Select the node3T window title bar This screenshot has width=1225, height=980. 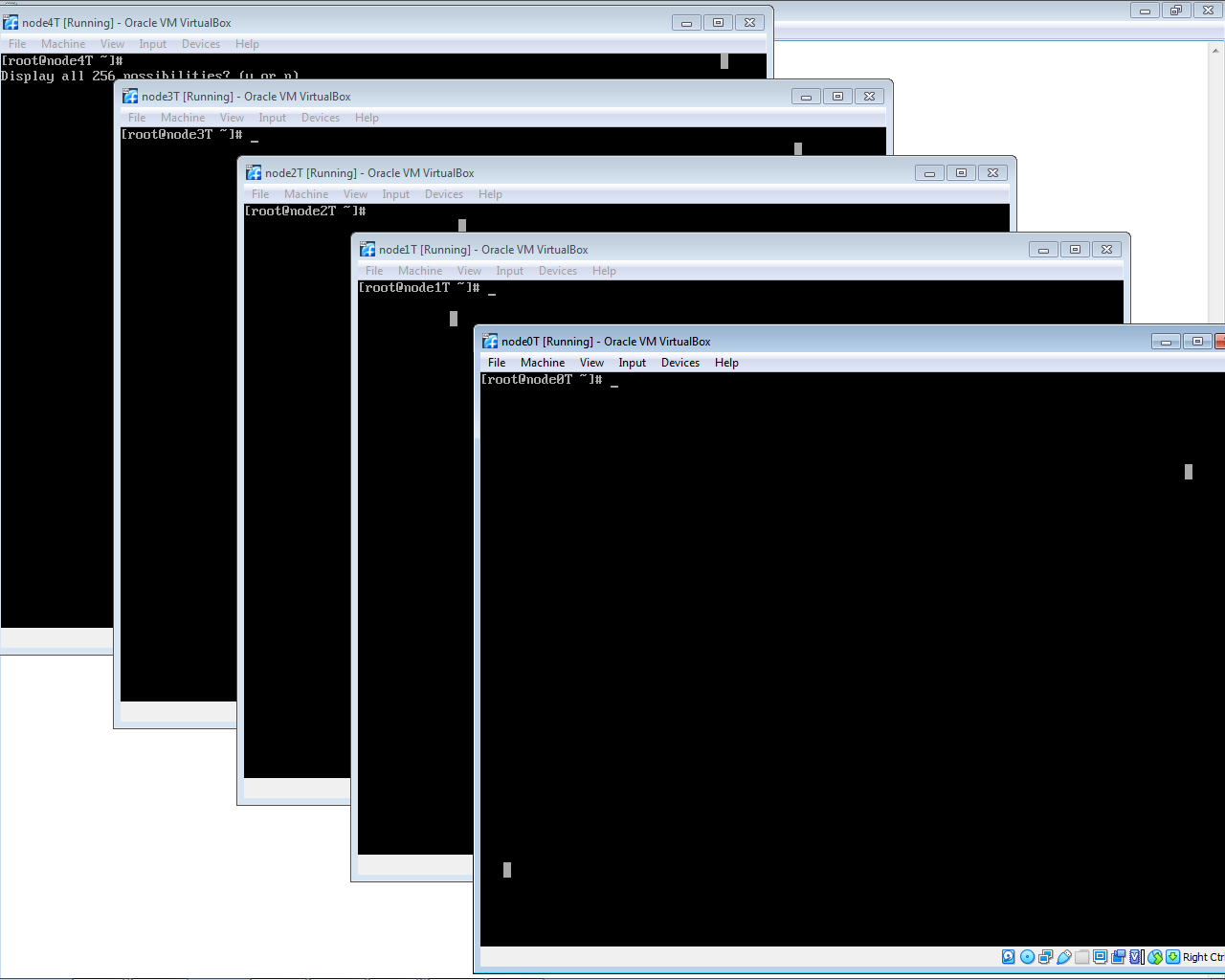point(479,97)
